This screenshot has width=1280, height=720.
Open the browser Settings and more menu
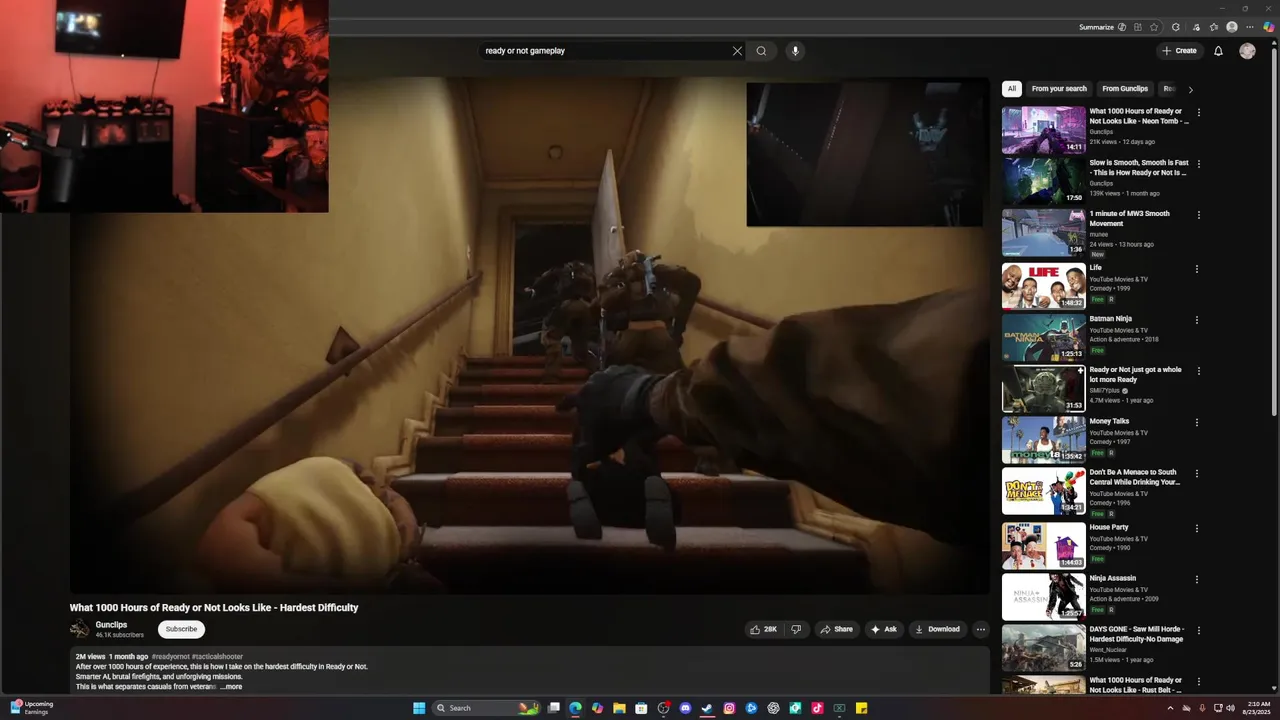(1250, 27)
